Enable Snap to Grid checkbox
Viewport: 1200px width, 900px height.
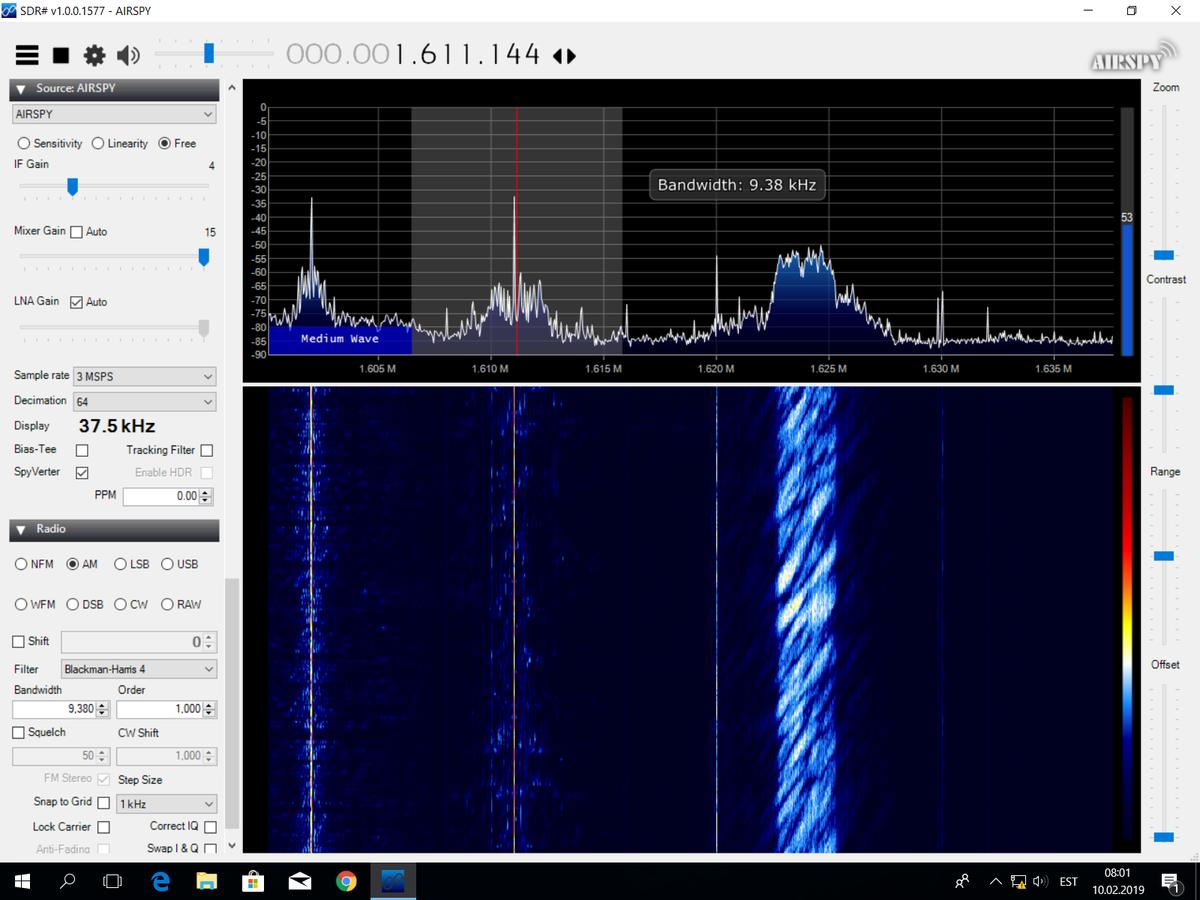point(103,802)
